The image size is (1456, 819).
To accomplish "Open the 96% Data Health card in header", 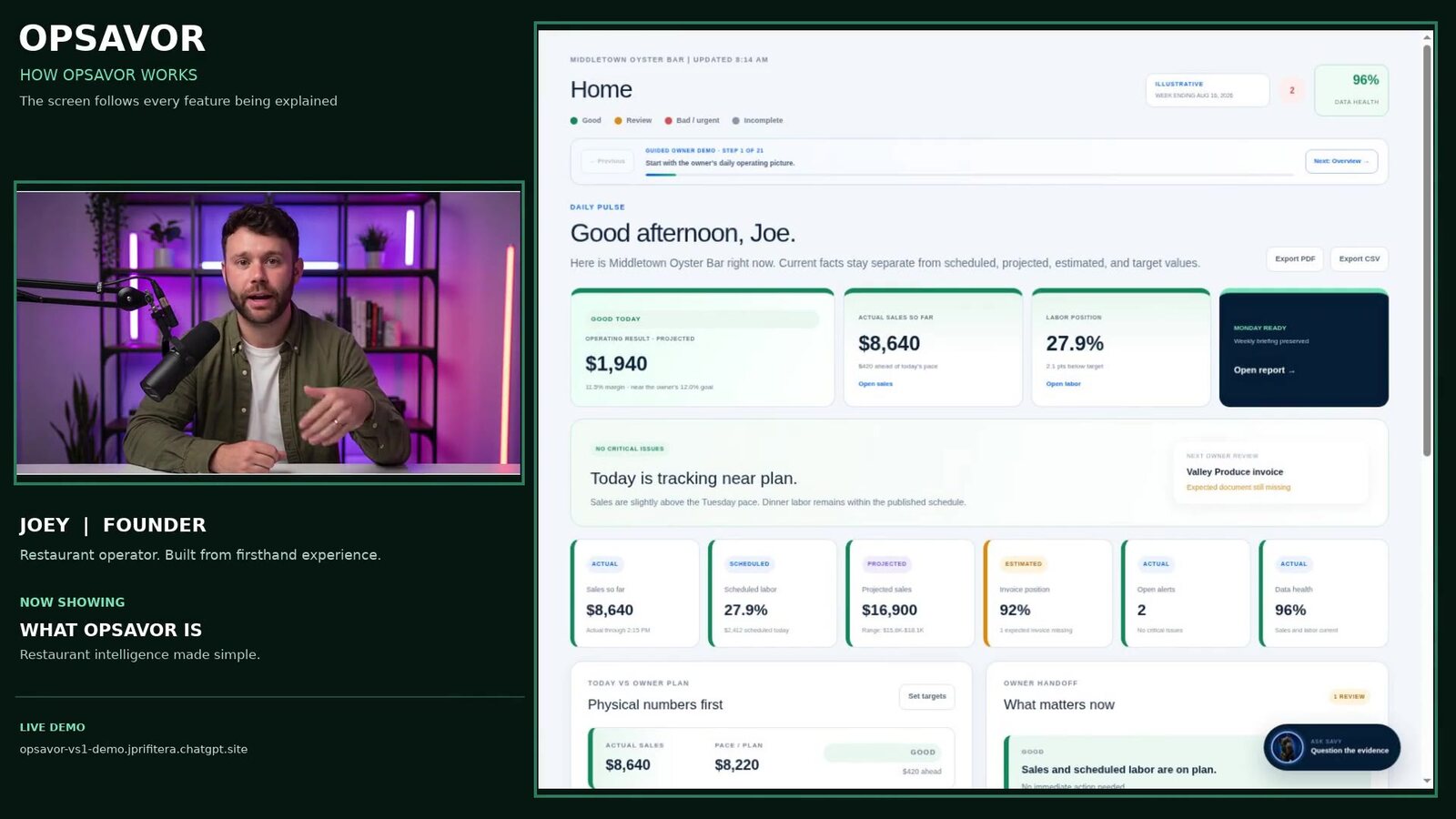I will (1351, 90).
